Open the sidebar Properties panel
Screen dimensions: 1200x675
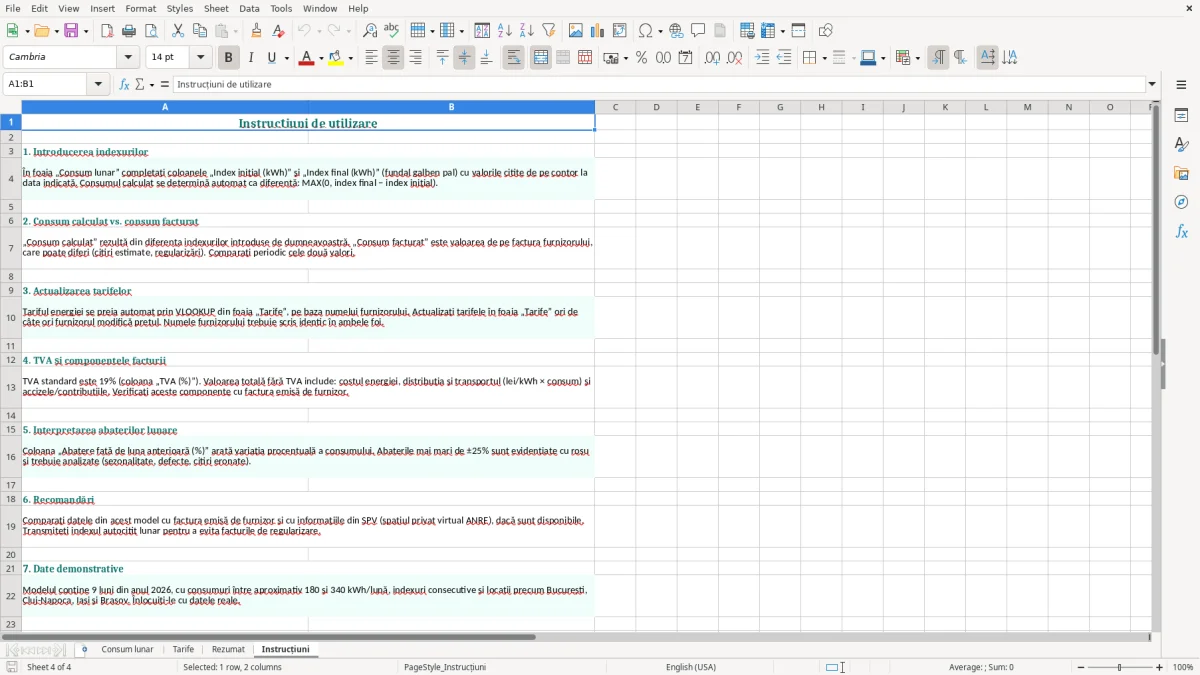pos(1181,116)
